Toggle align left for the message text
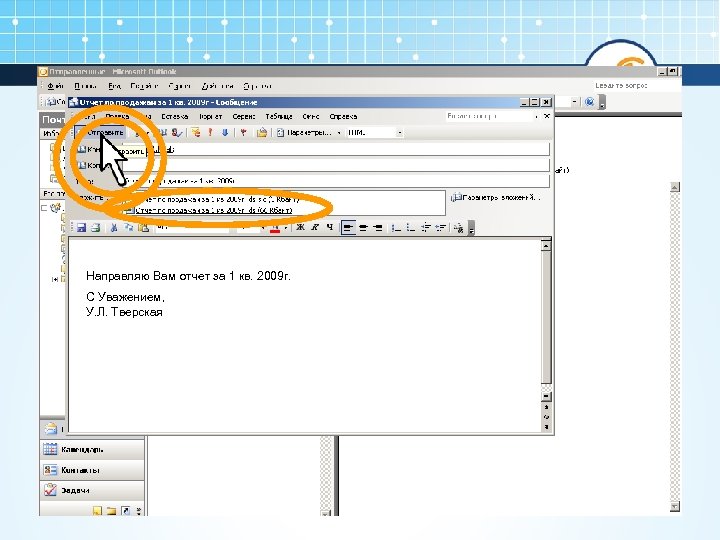 click(349, 227)
